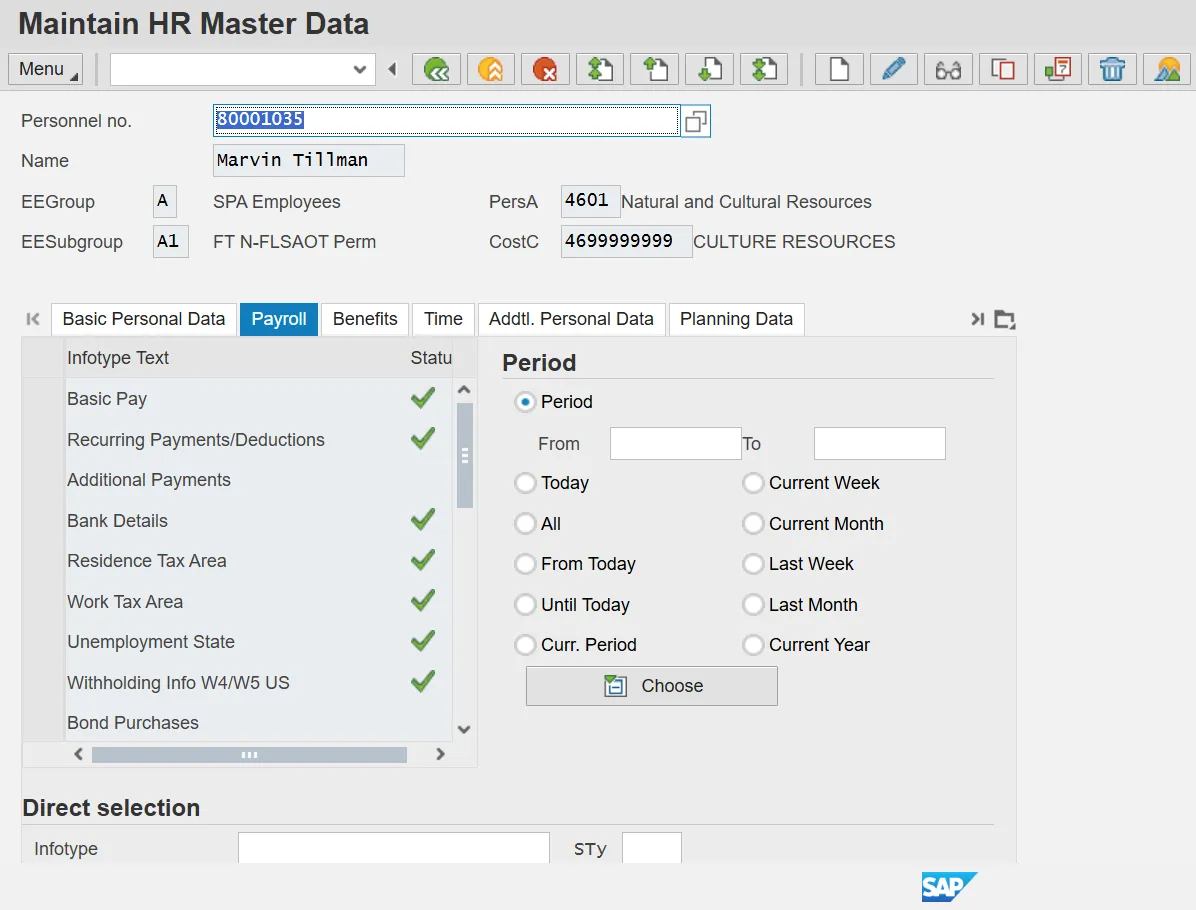Select the Today radio button

tap(525, 483)
